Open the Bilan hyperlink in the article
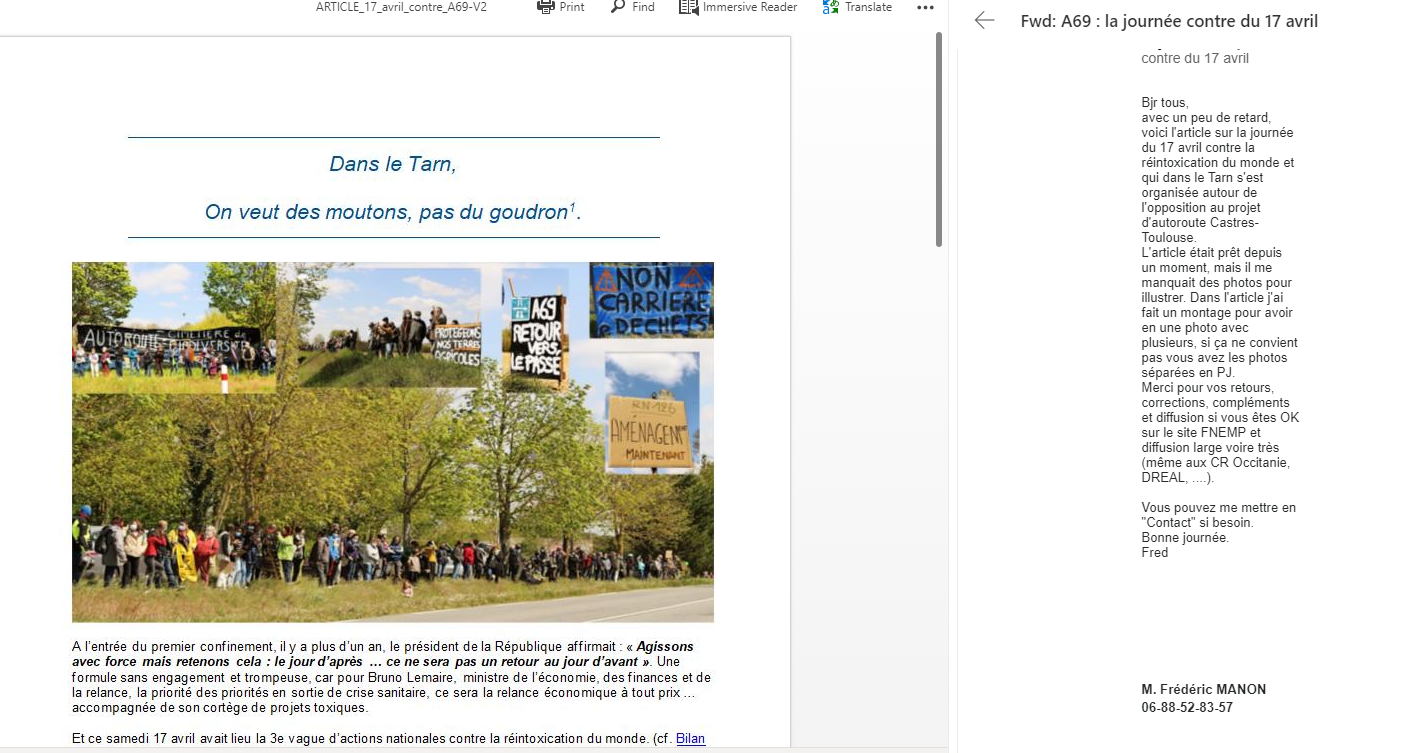1421x753 pixels. (x=691, y=739)
